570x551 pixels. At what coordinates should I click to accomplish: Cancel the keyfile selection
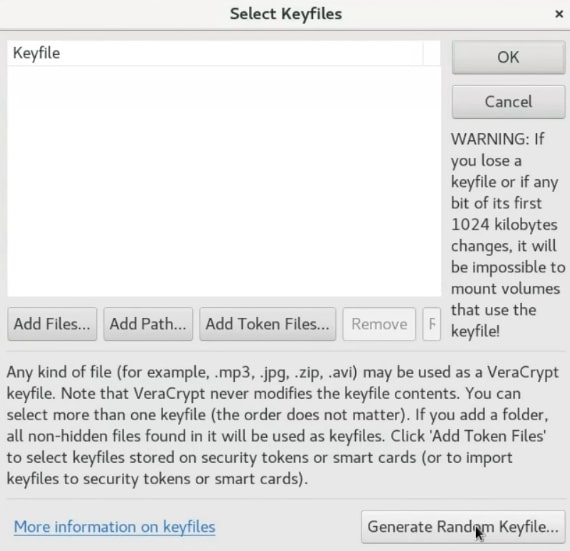tap(508, 102)
